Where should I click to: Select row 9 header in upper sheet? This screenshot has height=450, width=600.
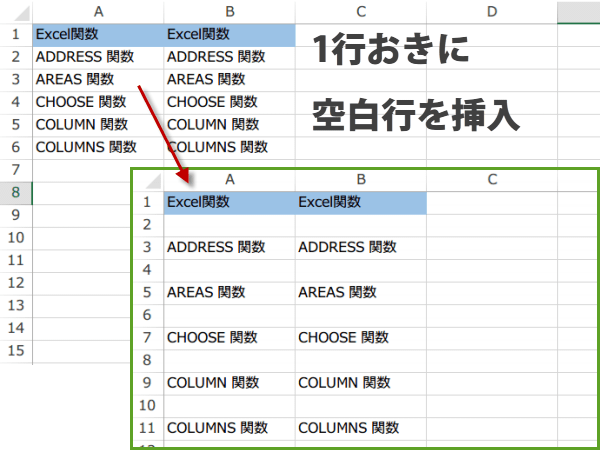tap(16, 216)
